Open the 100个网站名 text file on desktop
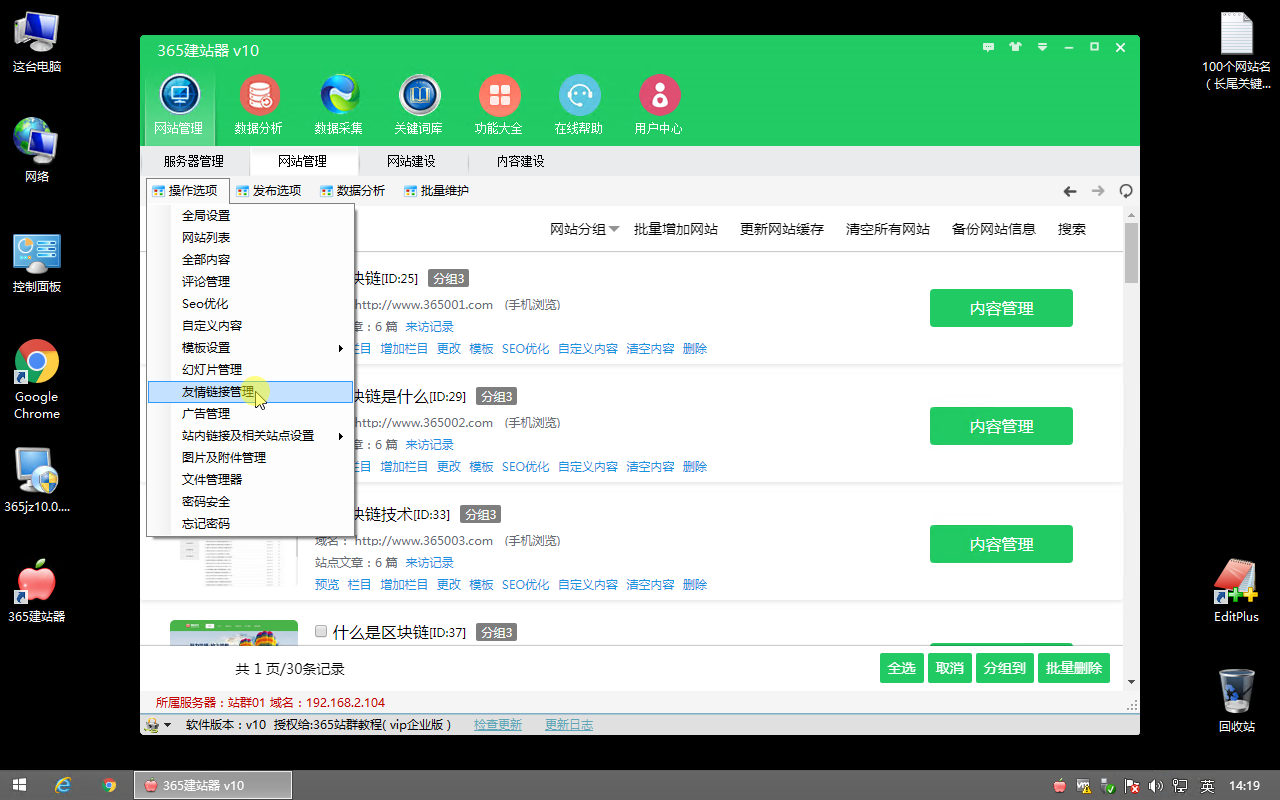The width and height of the screenshot is (1280, 800). click(x=1236, y=50)
